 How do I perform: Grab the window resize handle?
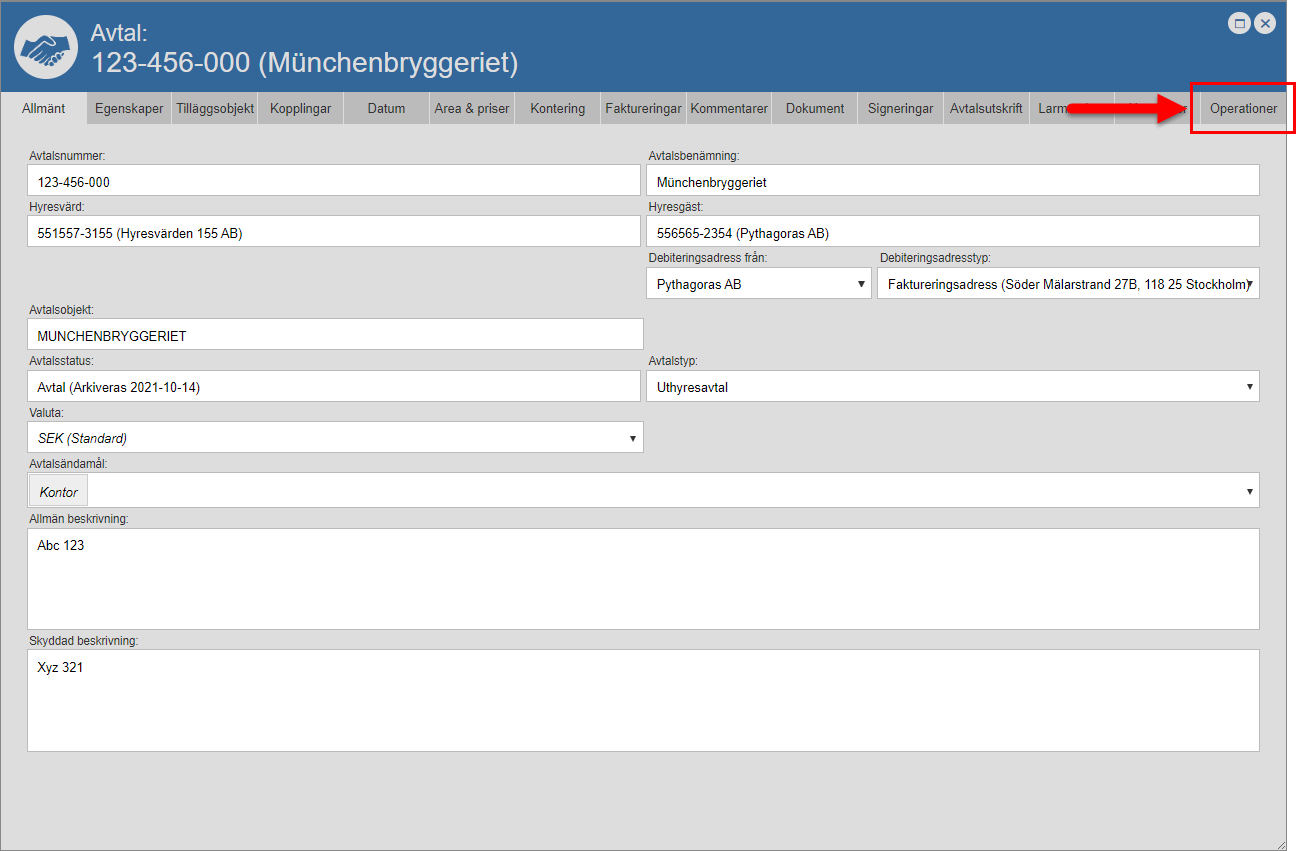1280,844
